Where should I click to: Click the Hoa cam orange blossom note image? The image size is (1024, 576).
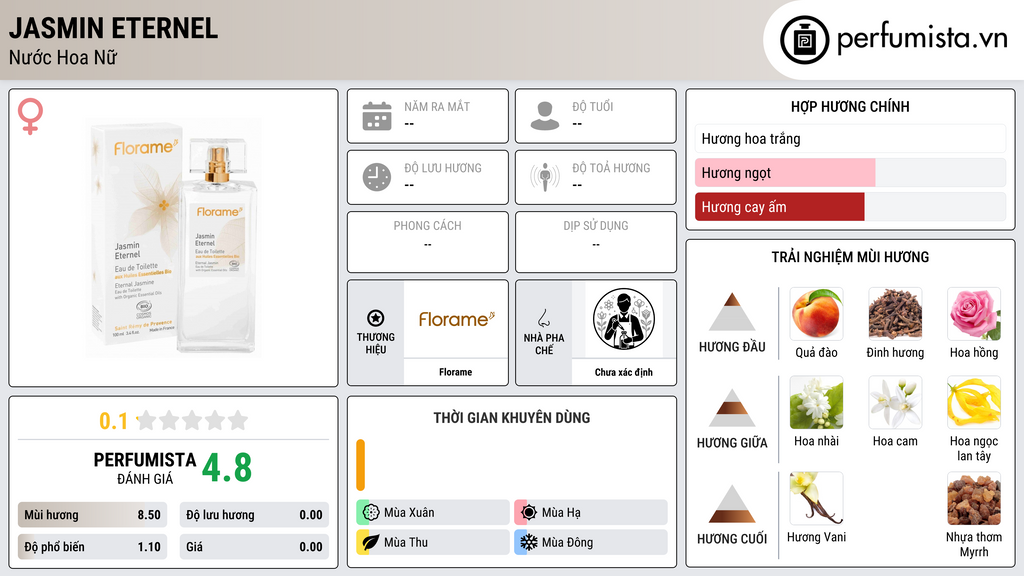pos(895,402)
